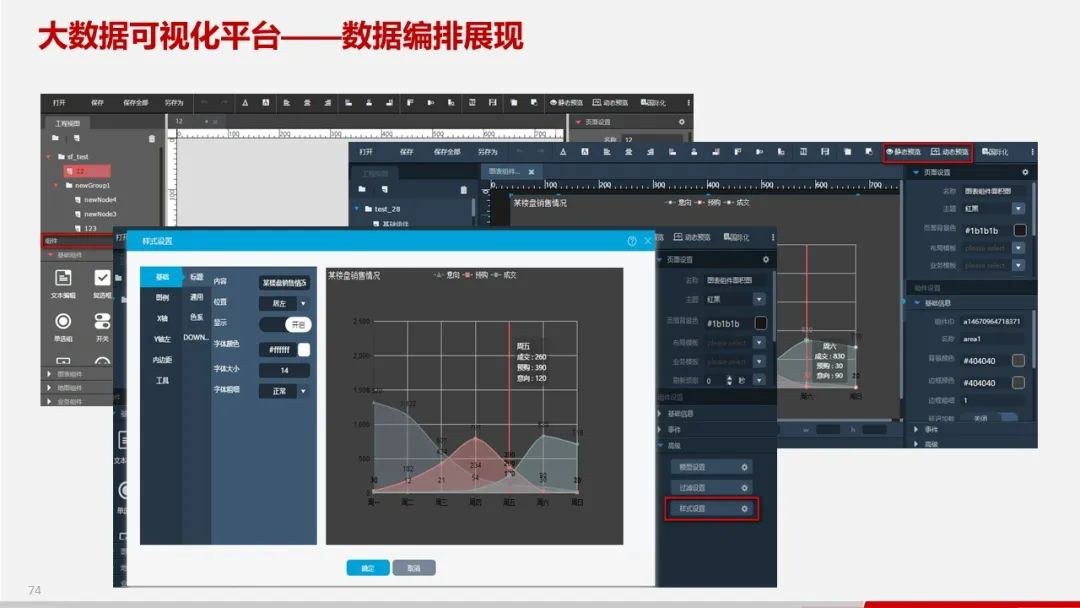The height and width of the screenshot is (608, 1080).
Task: Close the 图表组件 tab in right window
Action: [x=531, y=172]
